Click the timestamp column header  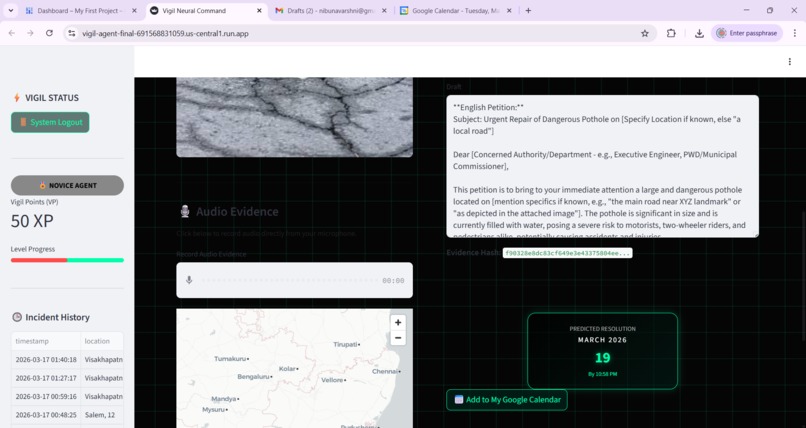click(x=46, y=341)
